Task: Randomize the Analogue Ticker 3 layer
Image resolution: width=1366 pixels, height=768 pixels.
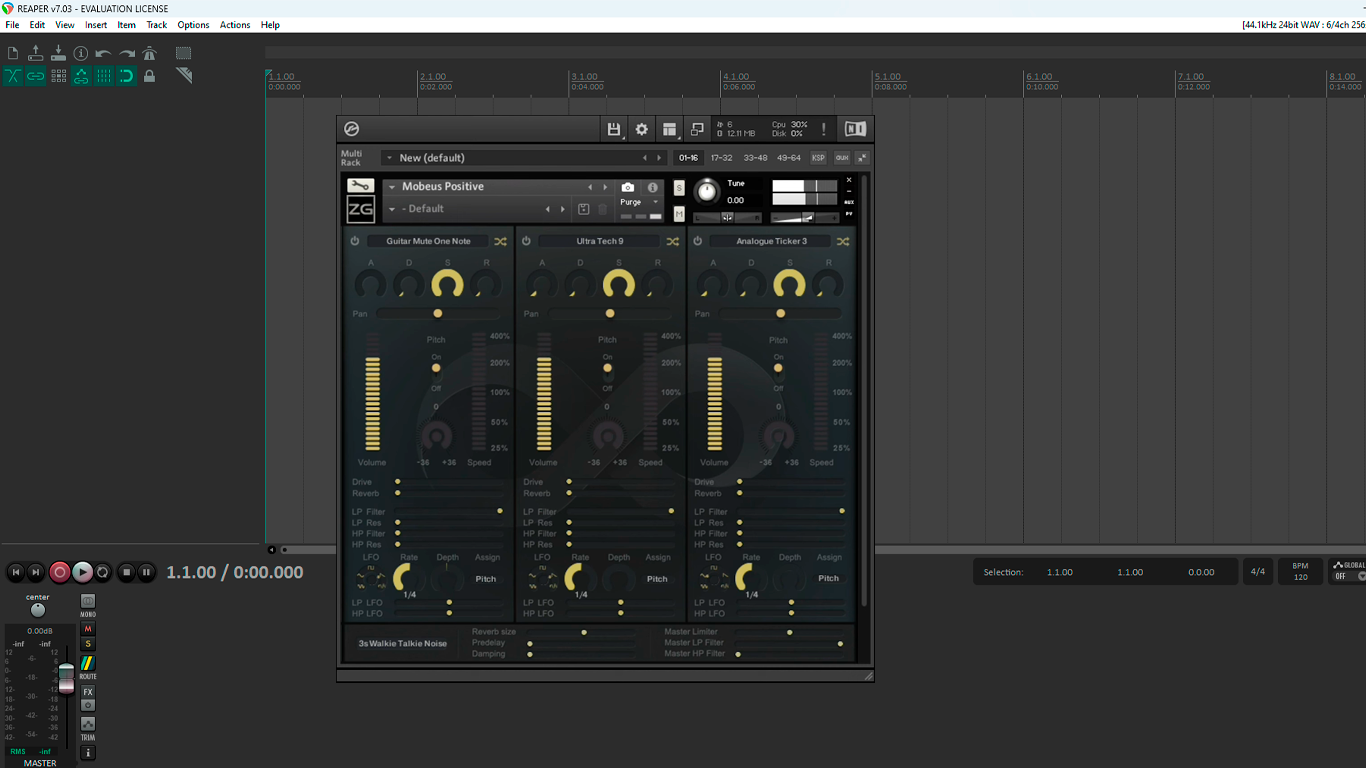Action: pyautogui.click(x=843, y=241)
